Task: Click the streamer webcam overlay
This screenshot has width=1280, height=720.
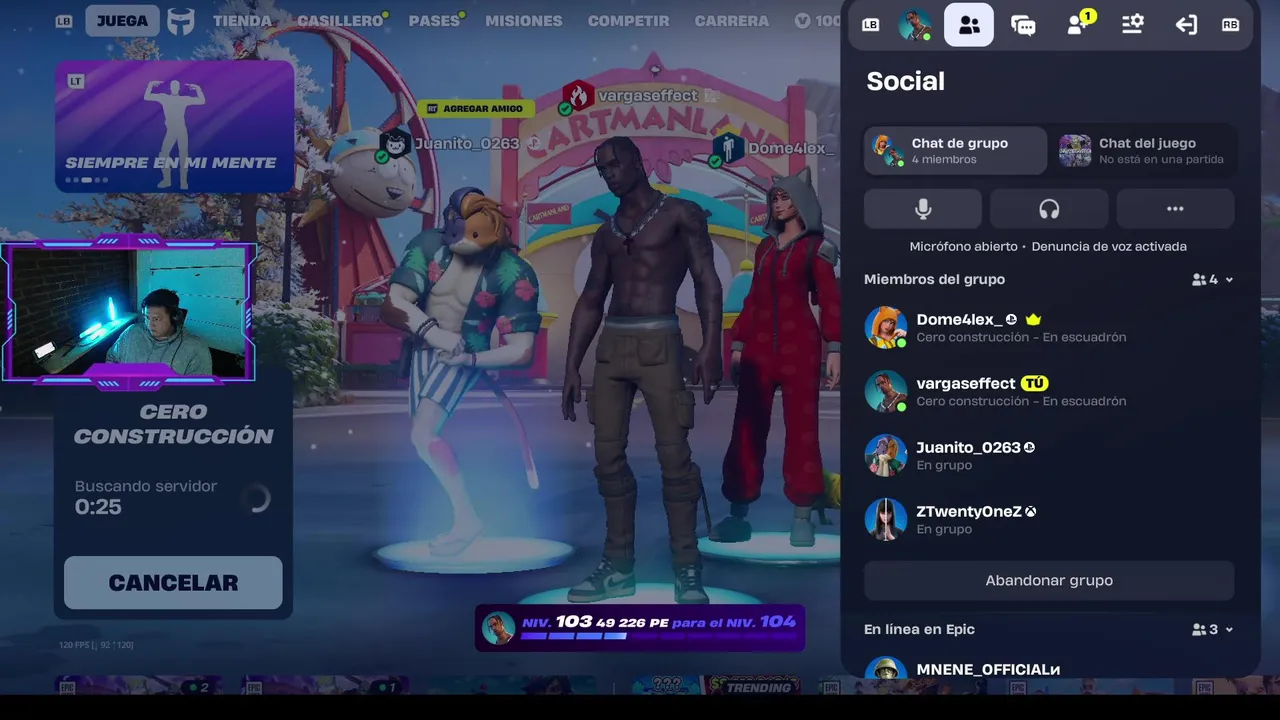Action: (128, 313)
